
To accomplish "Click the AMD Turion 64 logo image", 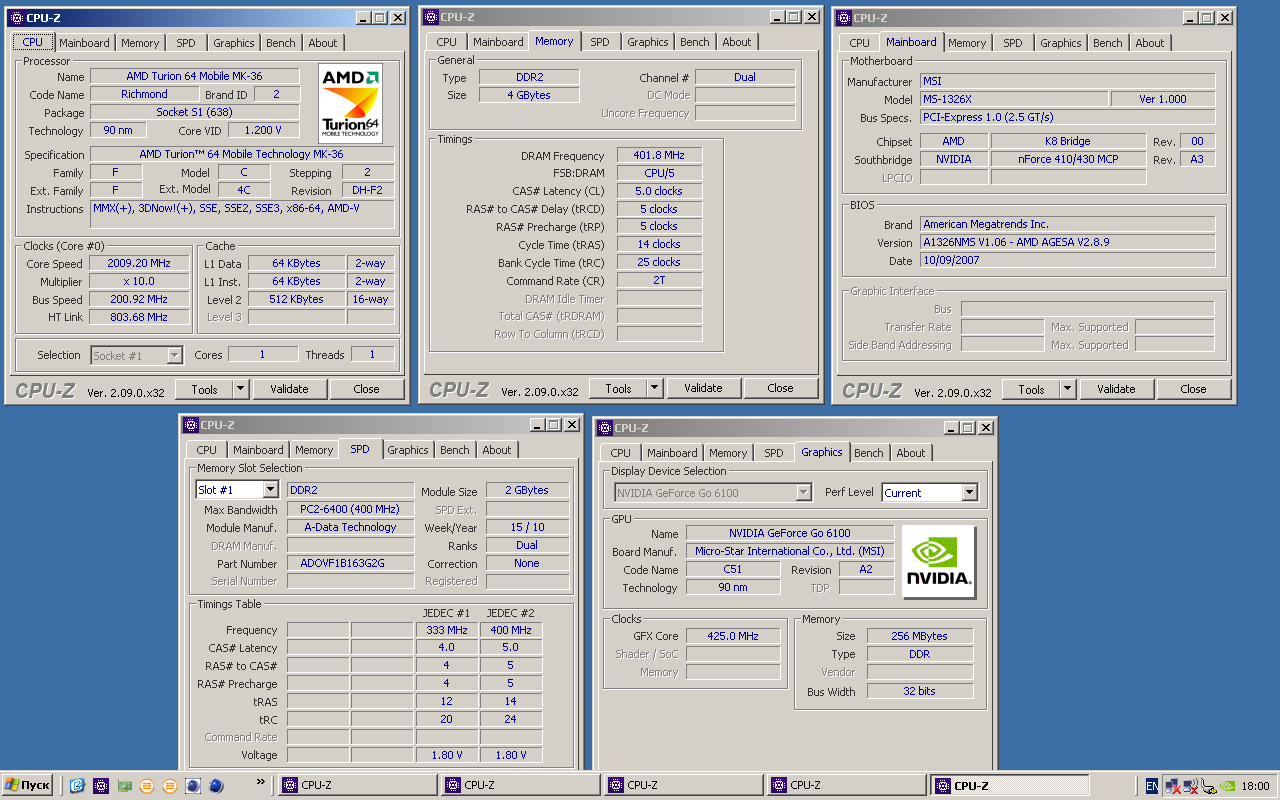I will pos(350,102).
